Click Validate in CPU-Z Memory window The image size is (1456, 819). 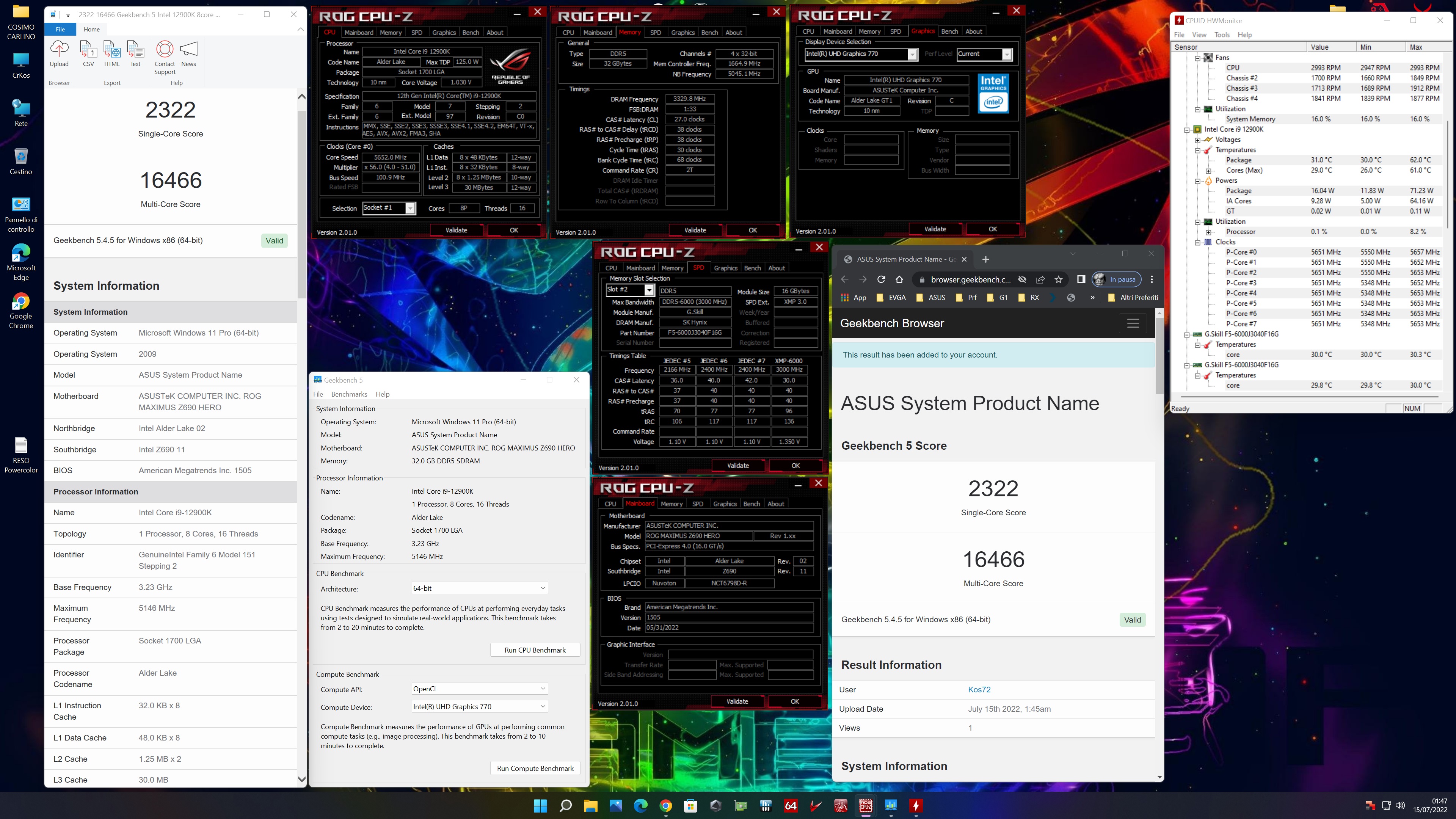[695, 230]
